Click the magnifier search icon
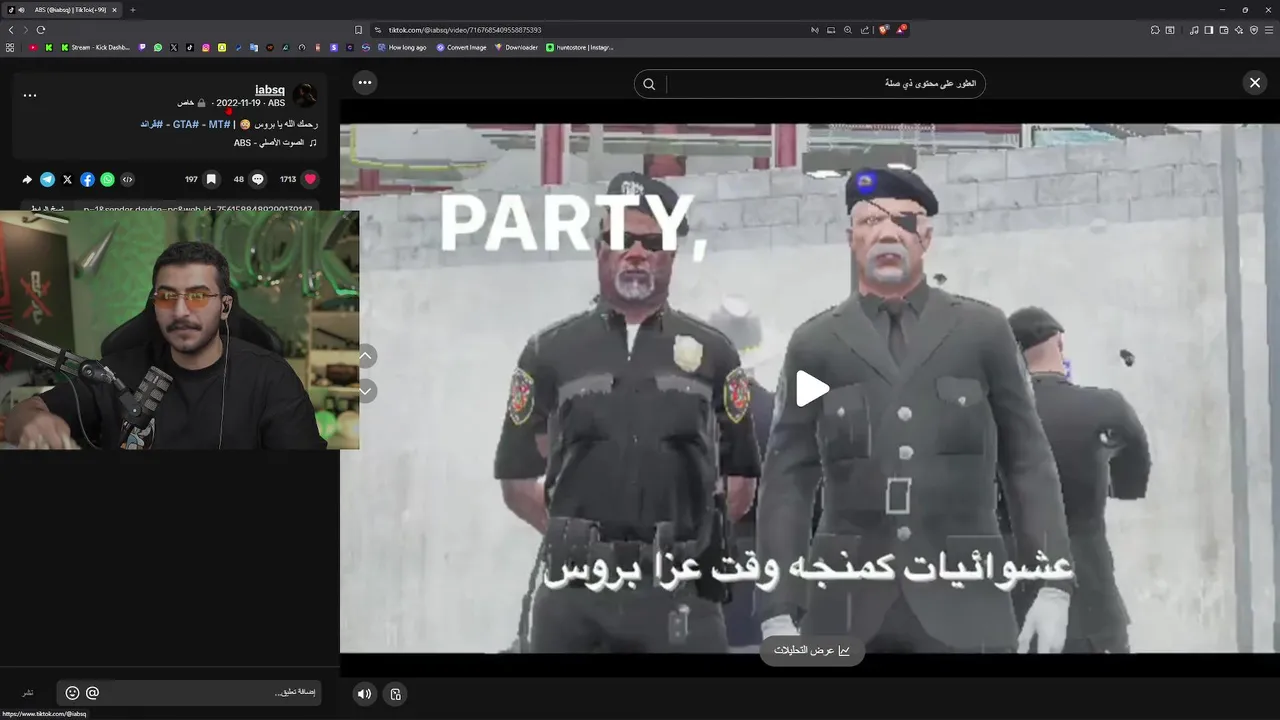This screenshot has height=720, width=1280. pyautogui.click(x=649, y=84)
